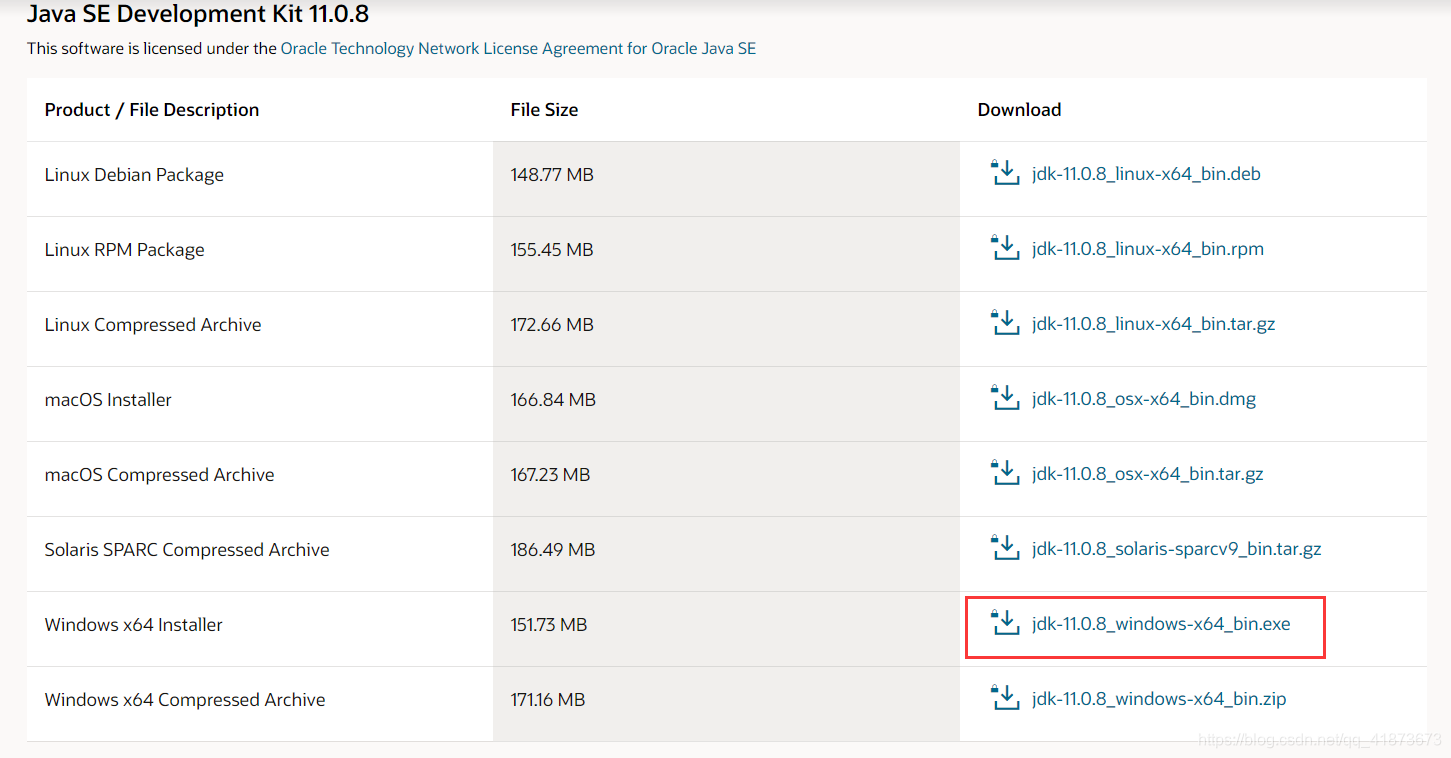Click the Download column header
1451x758 pixels.
click(1019, 110)
